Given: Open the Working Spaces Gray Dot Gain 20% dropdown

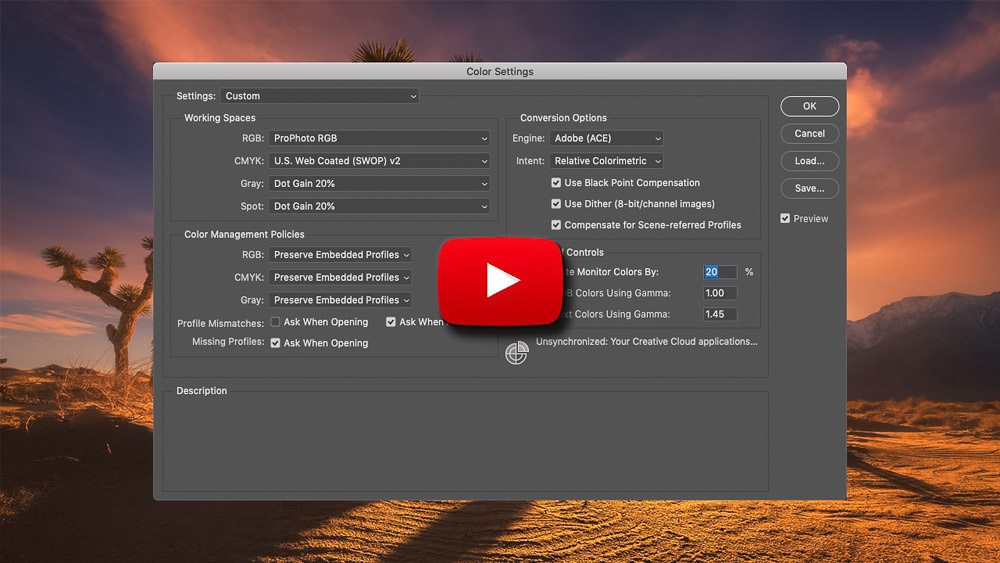Looking at the screenshot, I should tap(379, 184).
